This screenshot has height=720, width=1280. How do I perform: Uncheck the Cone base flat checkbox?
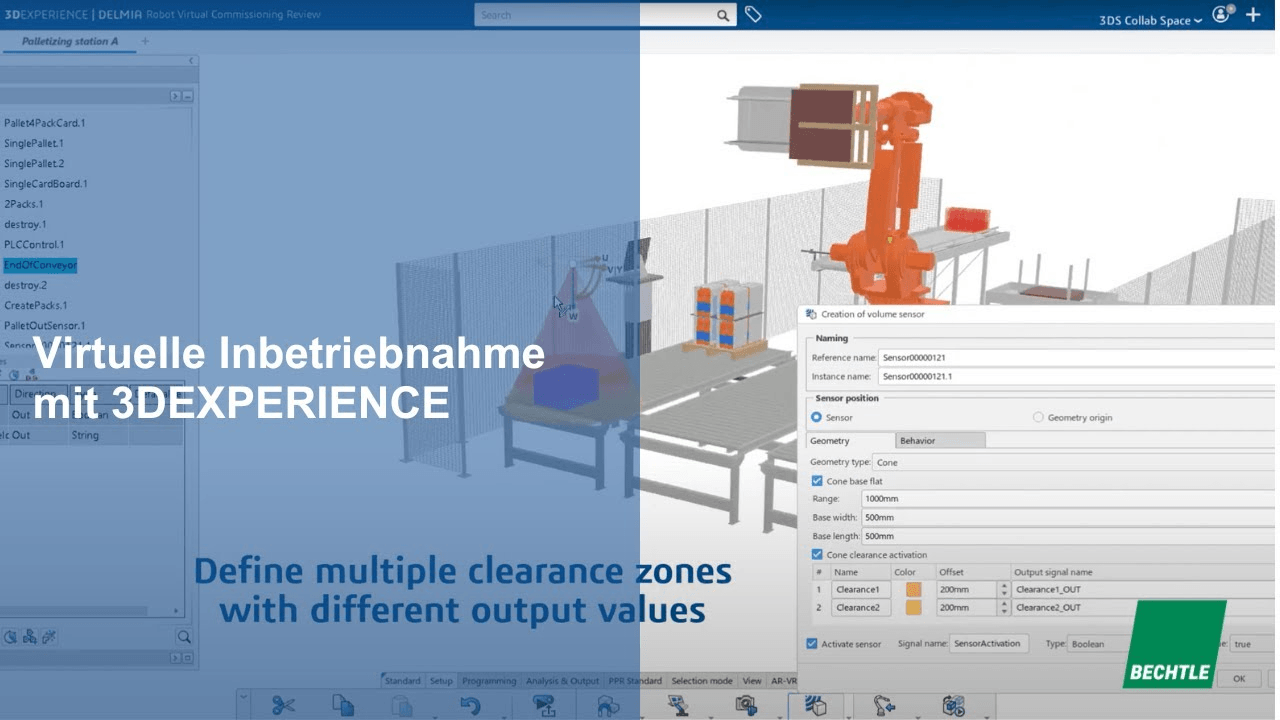click(x=817, y=481)
